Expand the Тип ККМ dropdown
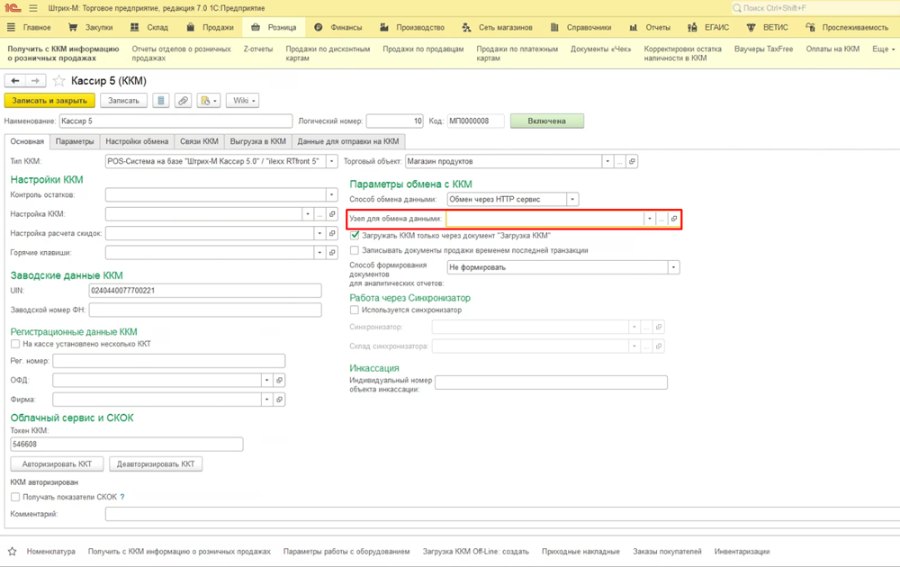This screenshot has width=900, height=567. (332, 161)
